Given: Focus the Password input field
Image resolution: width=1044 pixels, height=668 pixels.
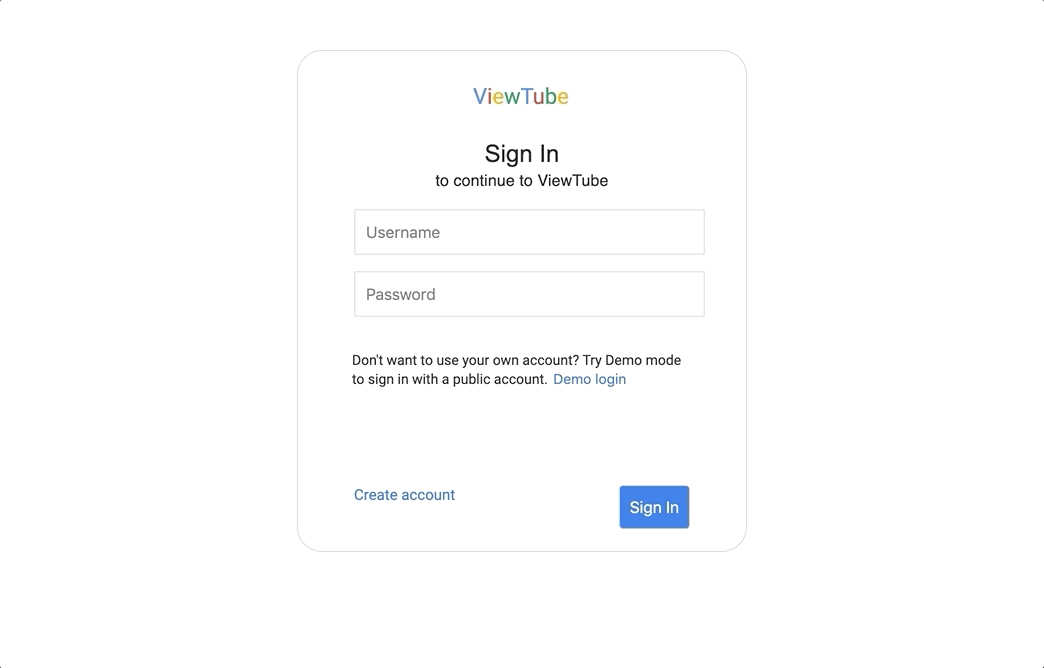Looking at the screenshot, I should click(529, 294).
